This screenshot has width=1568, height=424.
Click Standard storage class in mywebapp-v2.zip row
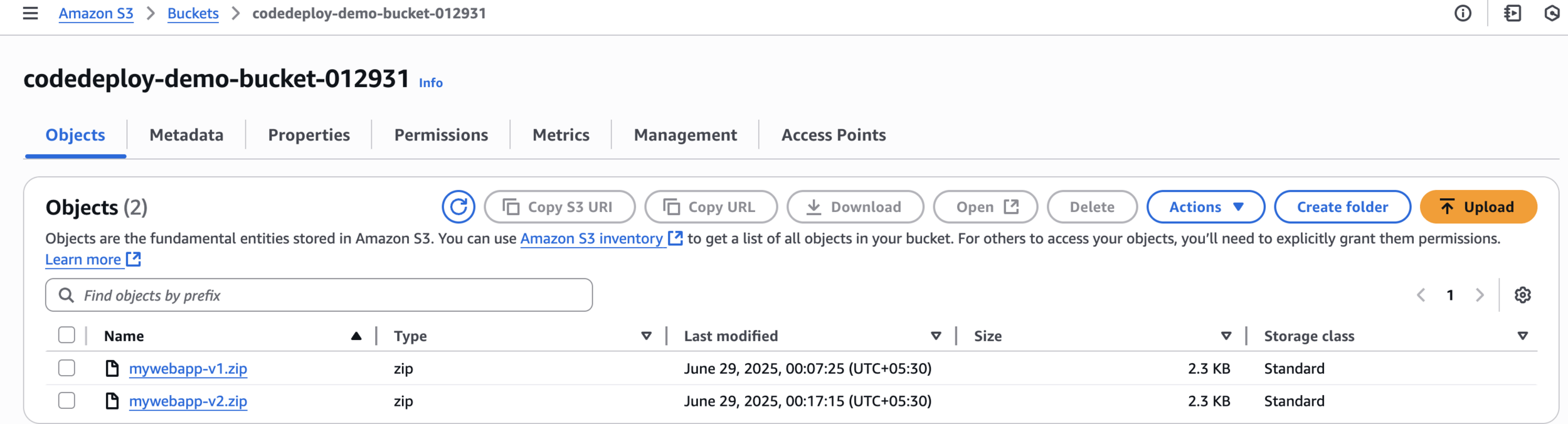click(x=1294, y=401)
